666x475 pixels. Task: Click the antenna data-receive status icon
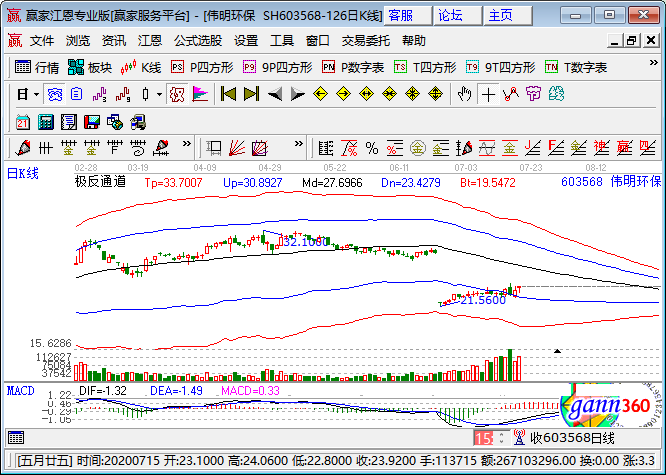pos(519,438)
